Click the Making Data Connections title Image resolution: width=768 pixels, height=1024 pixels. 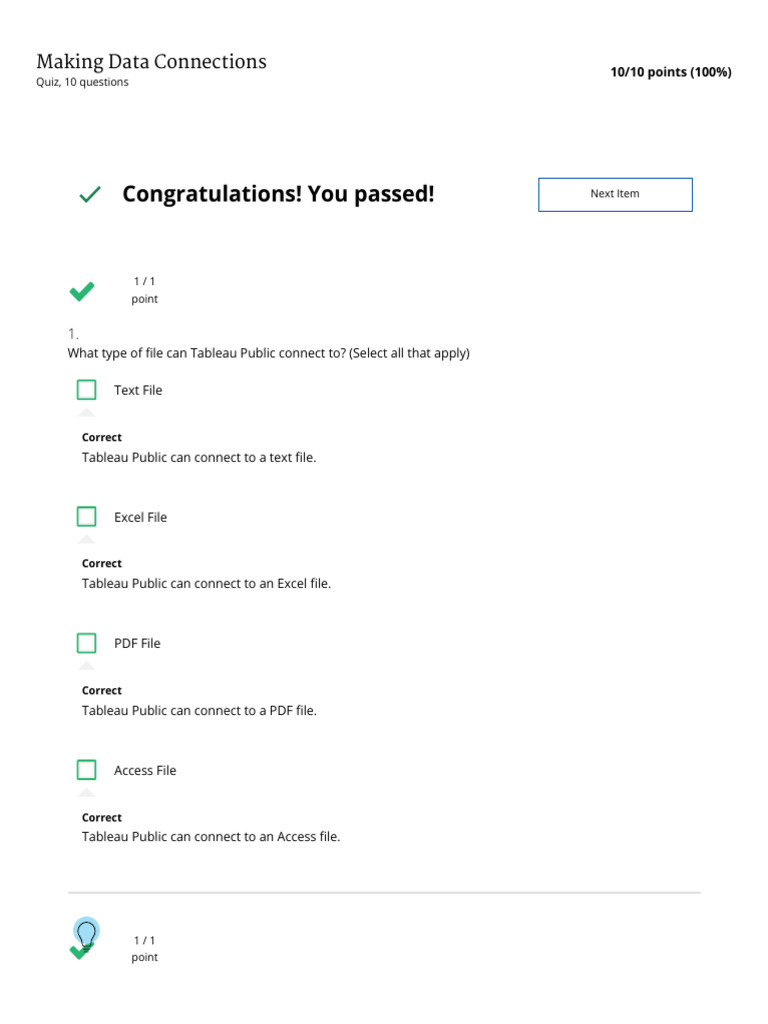pyautogui.click(x=152, y=61)
